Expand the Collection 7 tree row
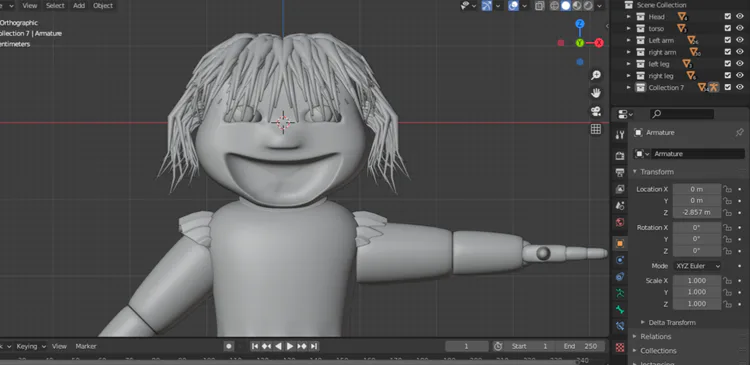Image resolution: width=750 pixels, height=365 pixels. click(629, 87)
